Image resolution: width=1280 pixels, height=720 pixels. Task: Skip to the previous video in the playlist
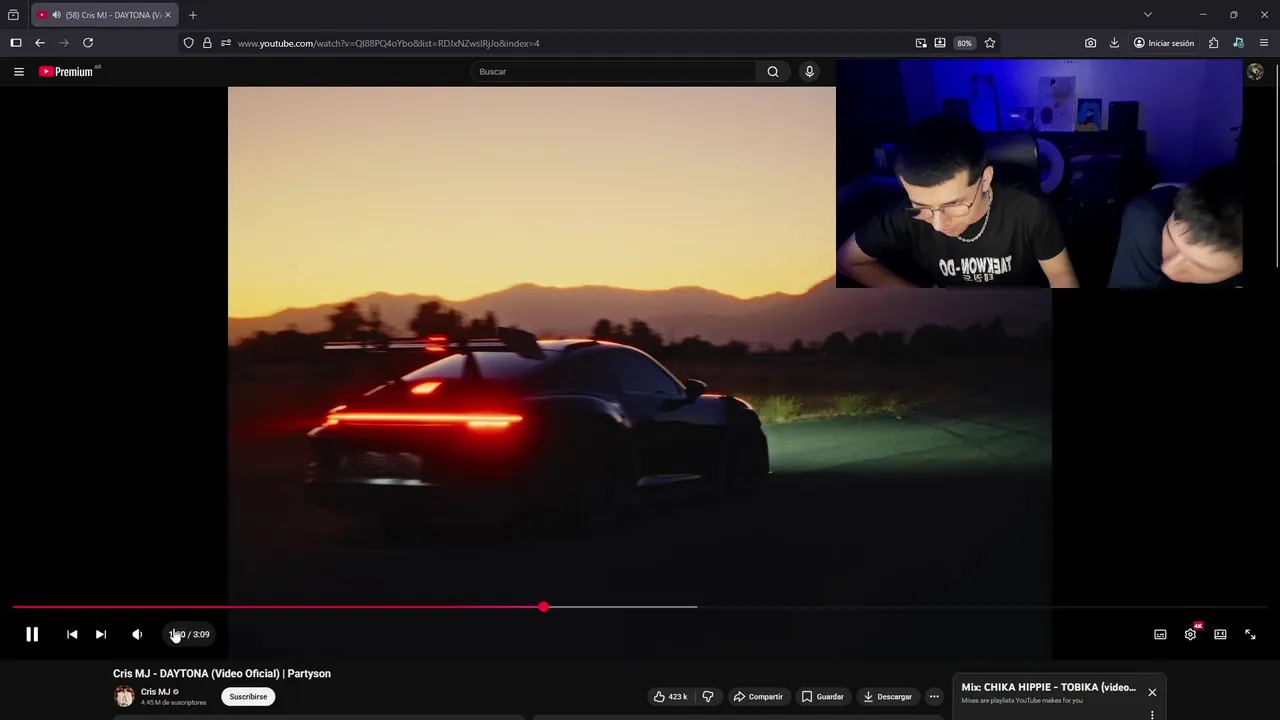click(72, 634)
